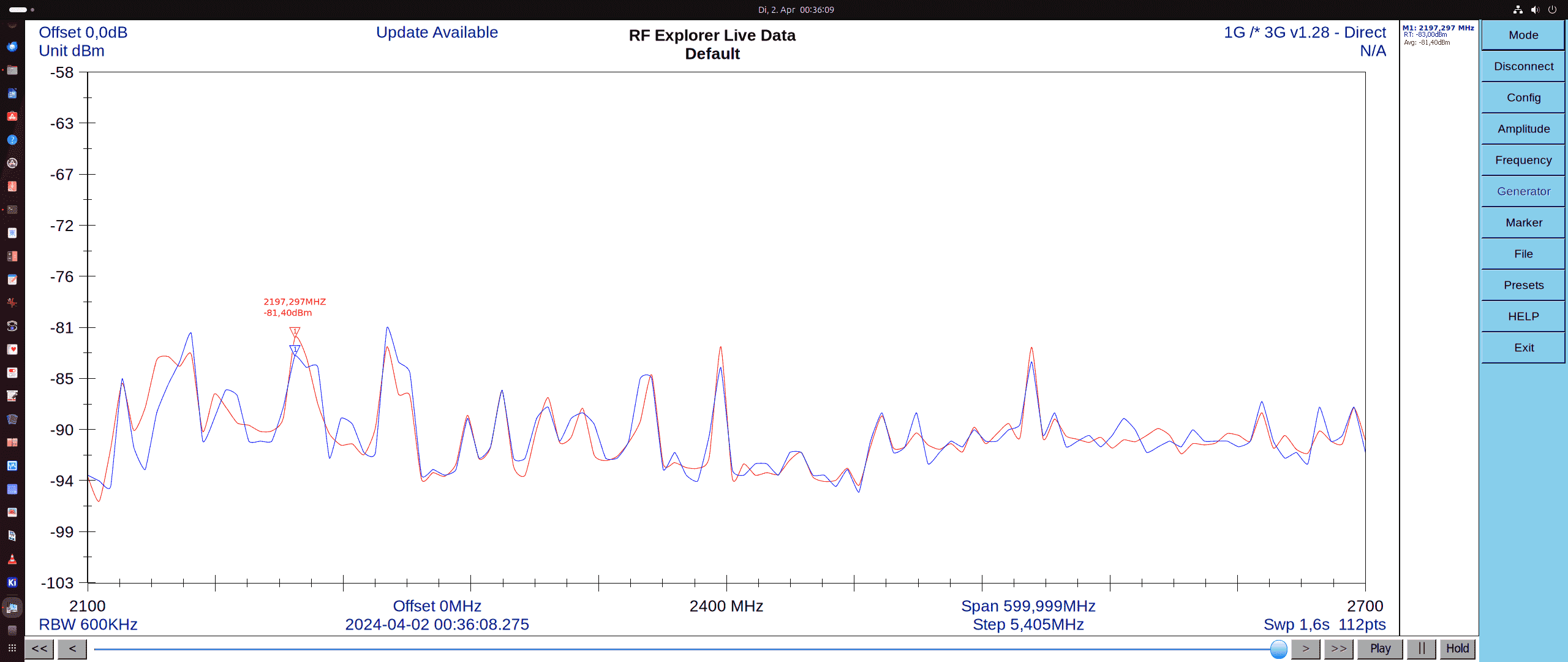Click the network status icon in top bar
The height and width of the screenshot is (662, 1568).
1518,10
